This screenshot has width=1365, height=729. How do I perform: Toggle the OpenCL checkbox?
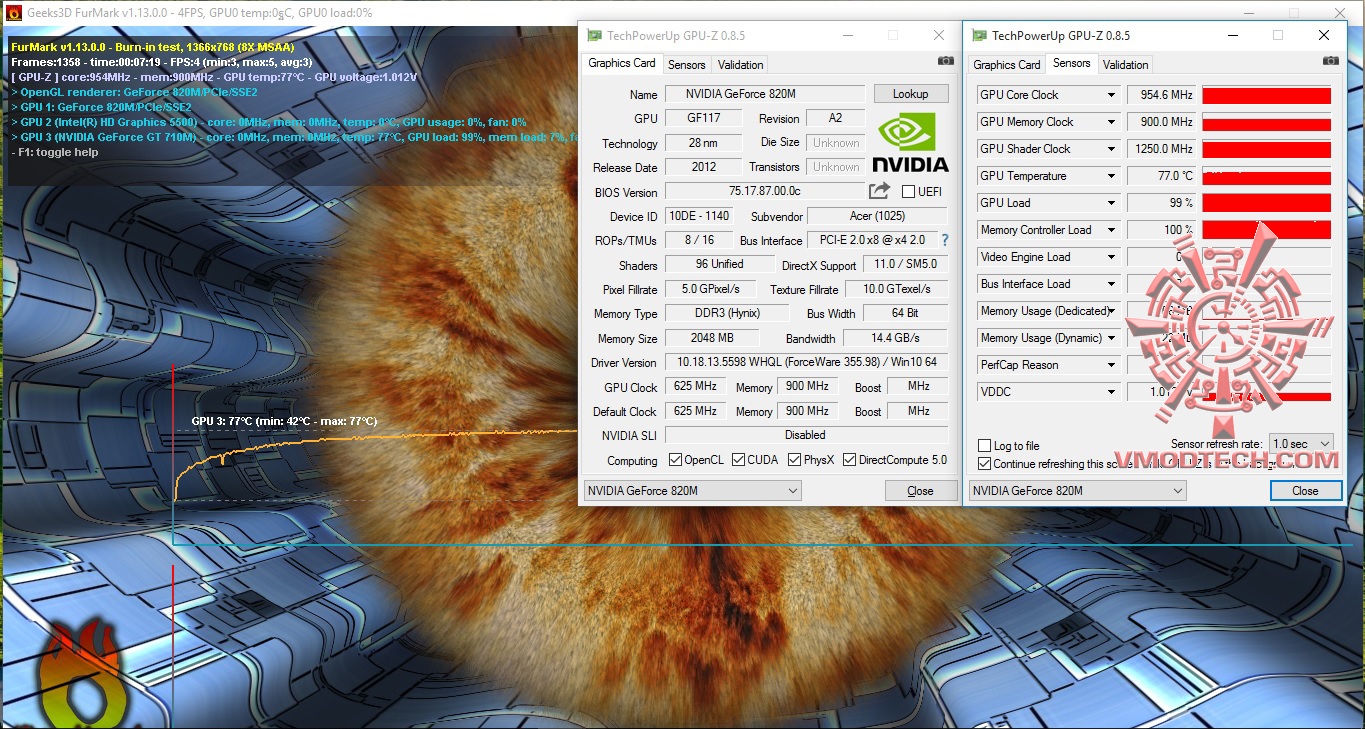click(x=675, y=460)
